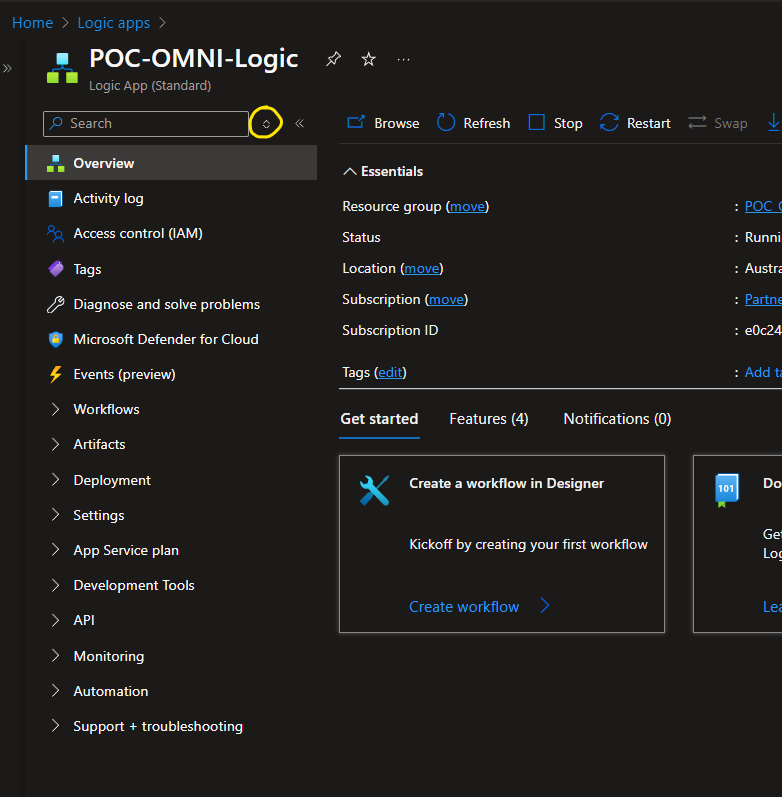Open the Features (4) tab

coord(489,419)
